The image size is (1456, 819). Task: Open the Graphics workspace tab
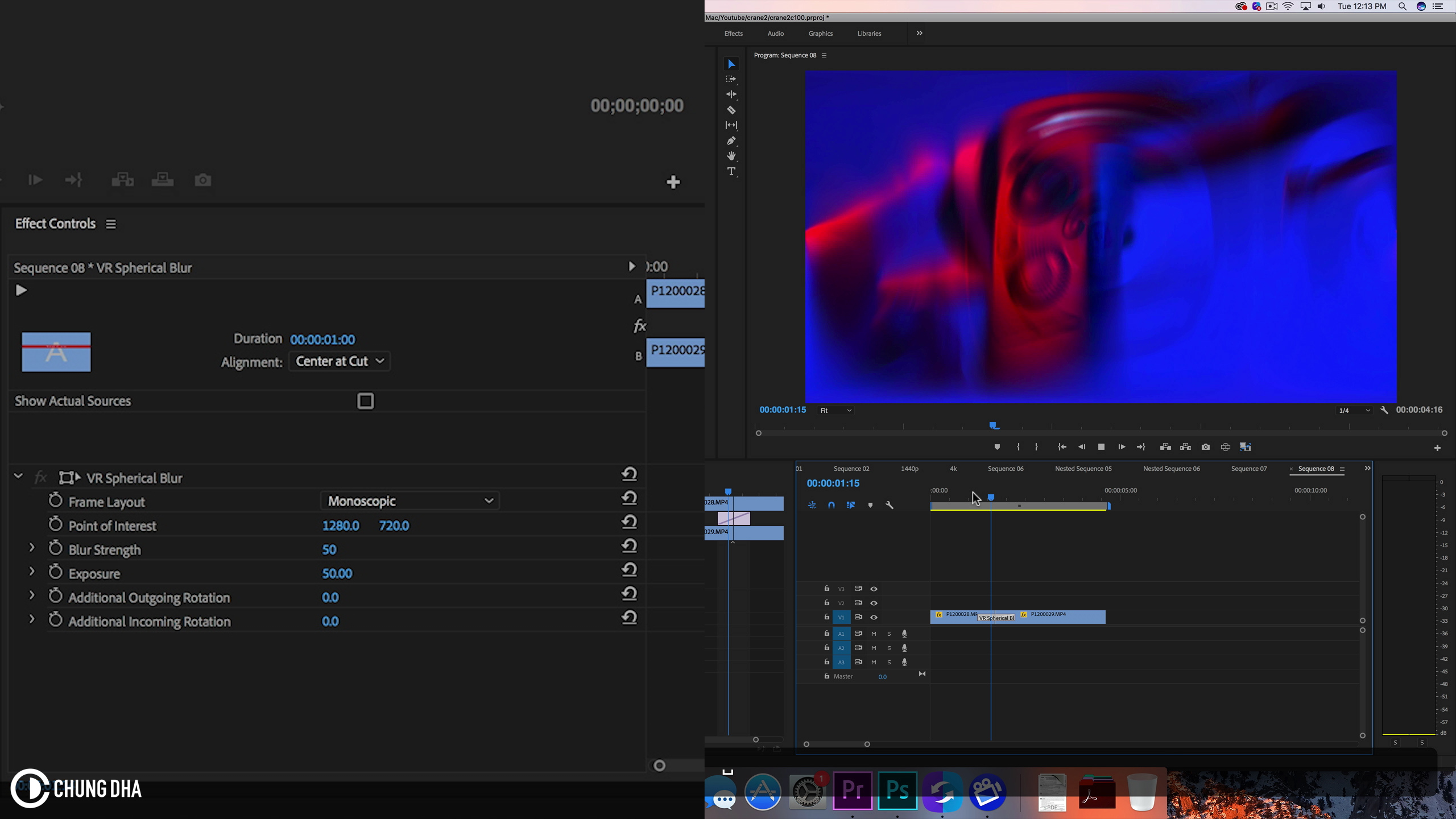point(820,34)
